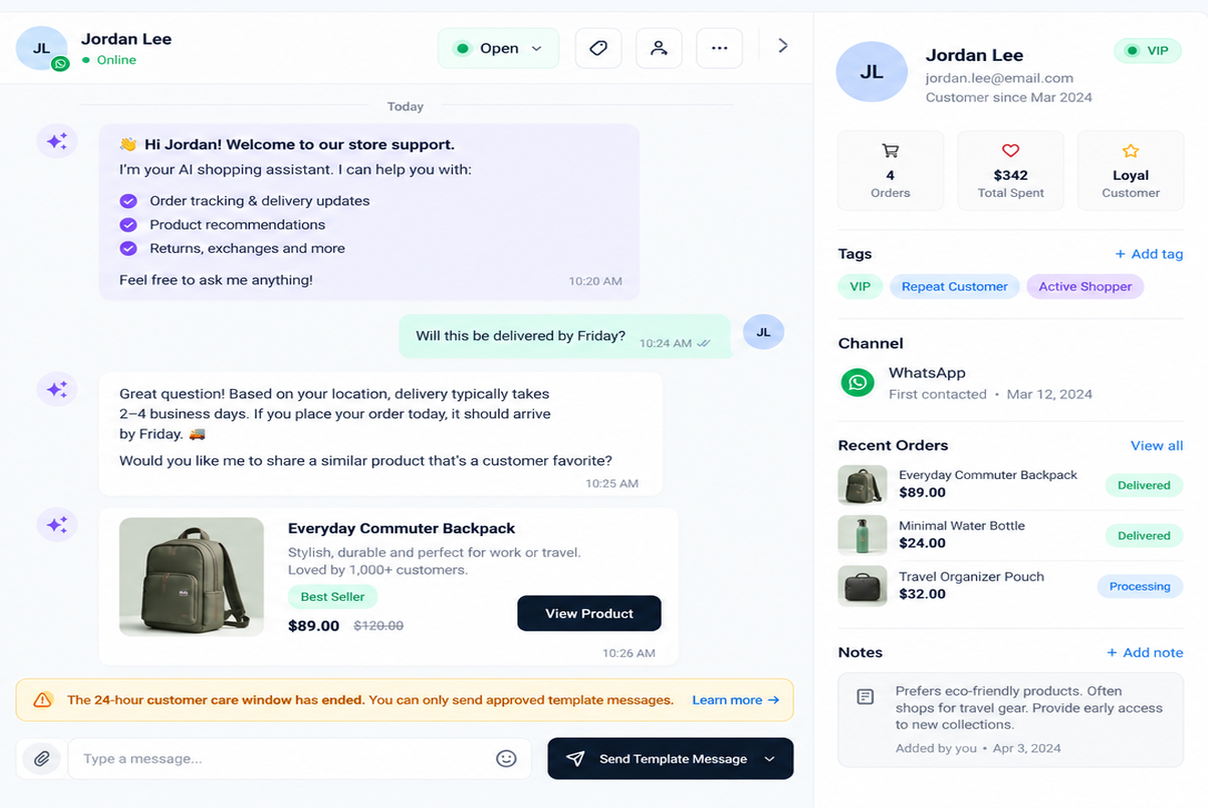The image size is (1208, 808).
Task: Click the heart Total Spent icon
Action: [x=1010, y=151]
